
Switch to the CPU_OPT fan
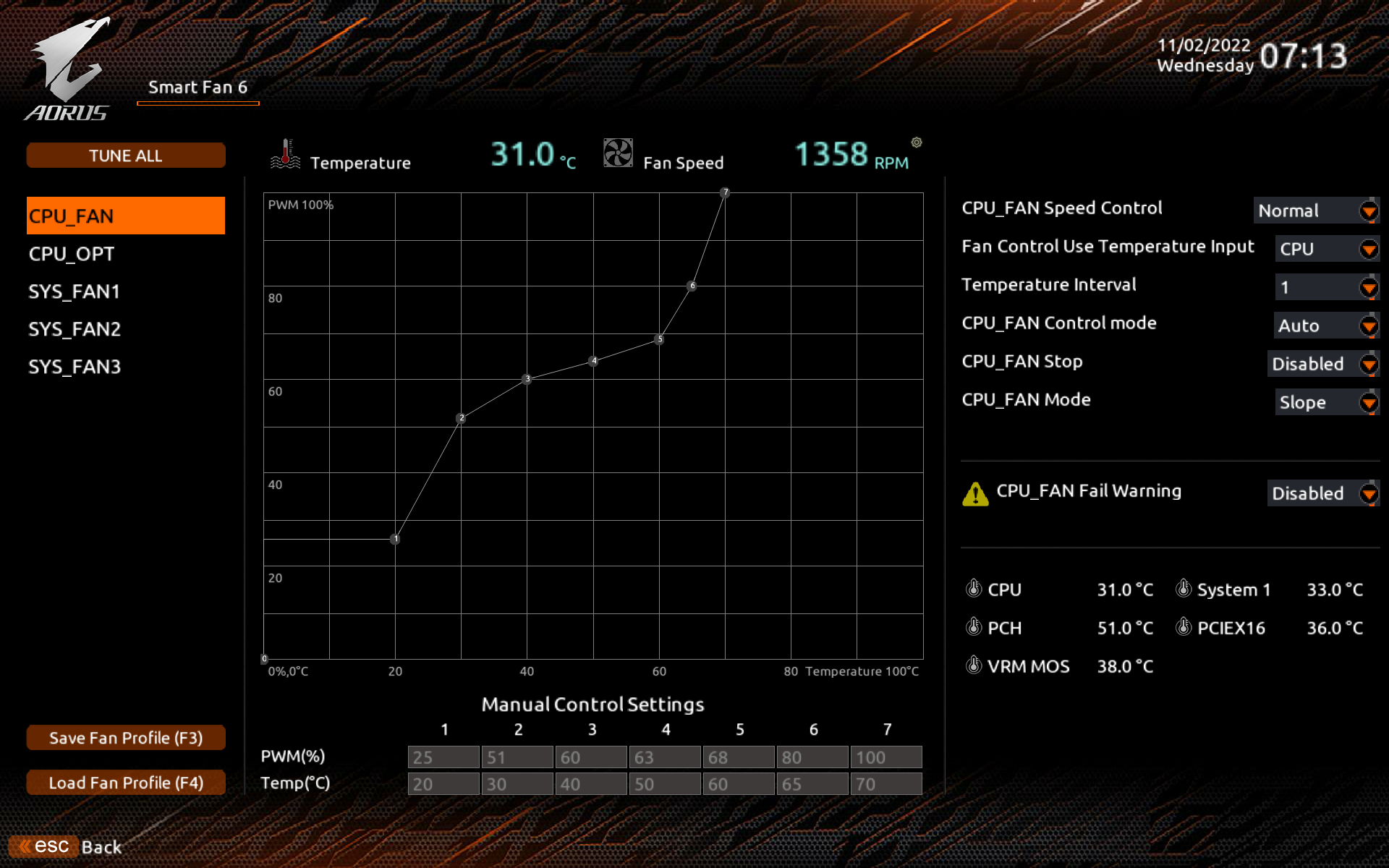click(72, 254)
